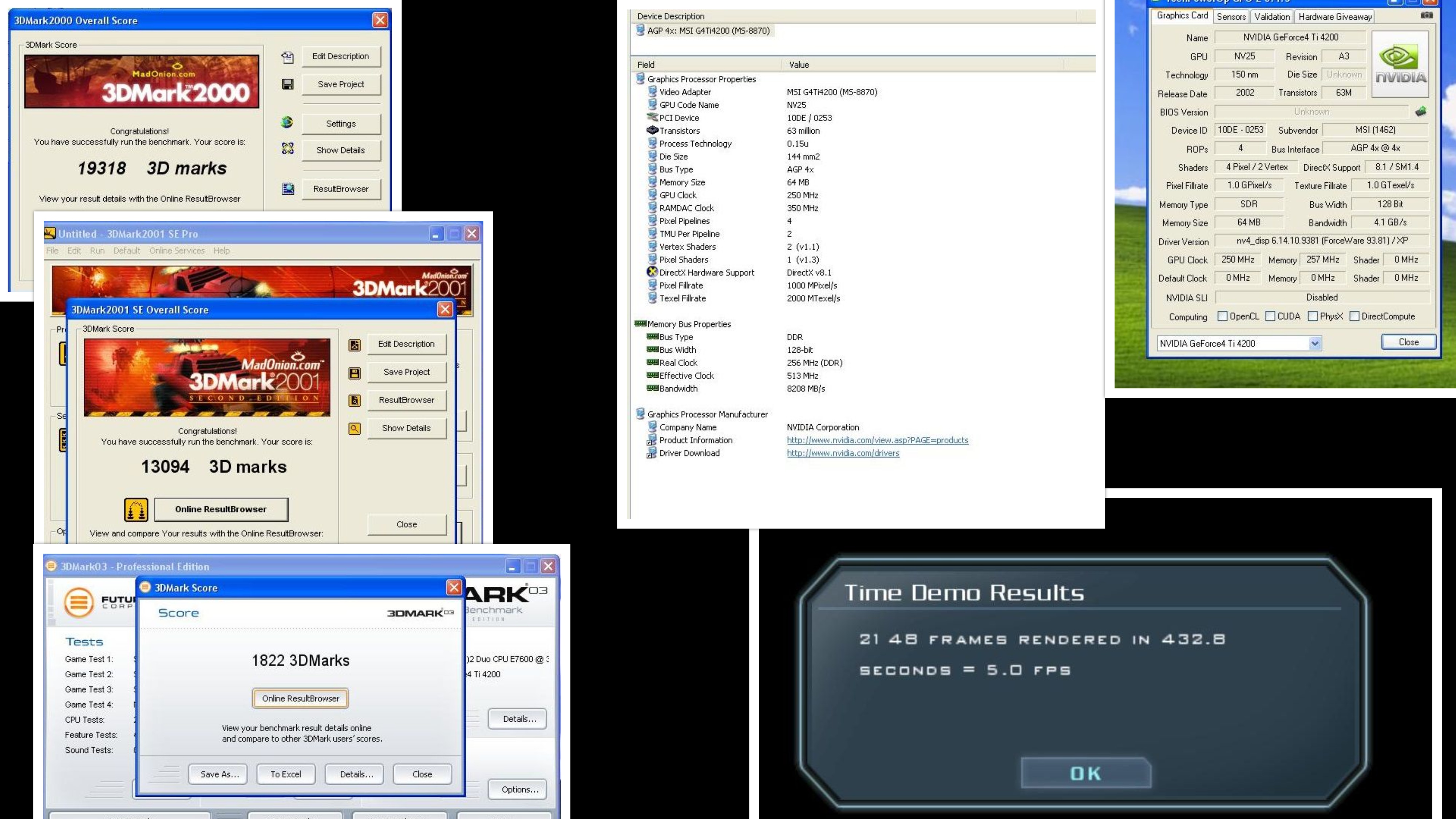Open the NVIDIA GeForce4 Ti 4200 GPU dropdown
Screen dimensions: 1456x819
point(1315,343)
